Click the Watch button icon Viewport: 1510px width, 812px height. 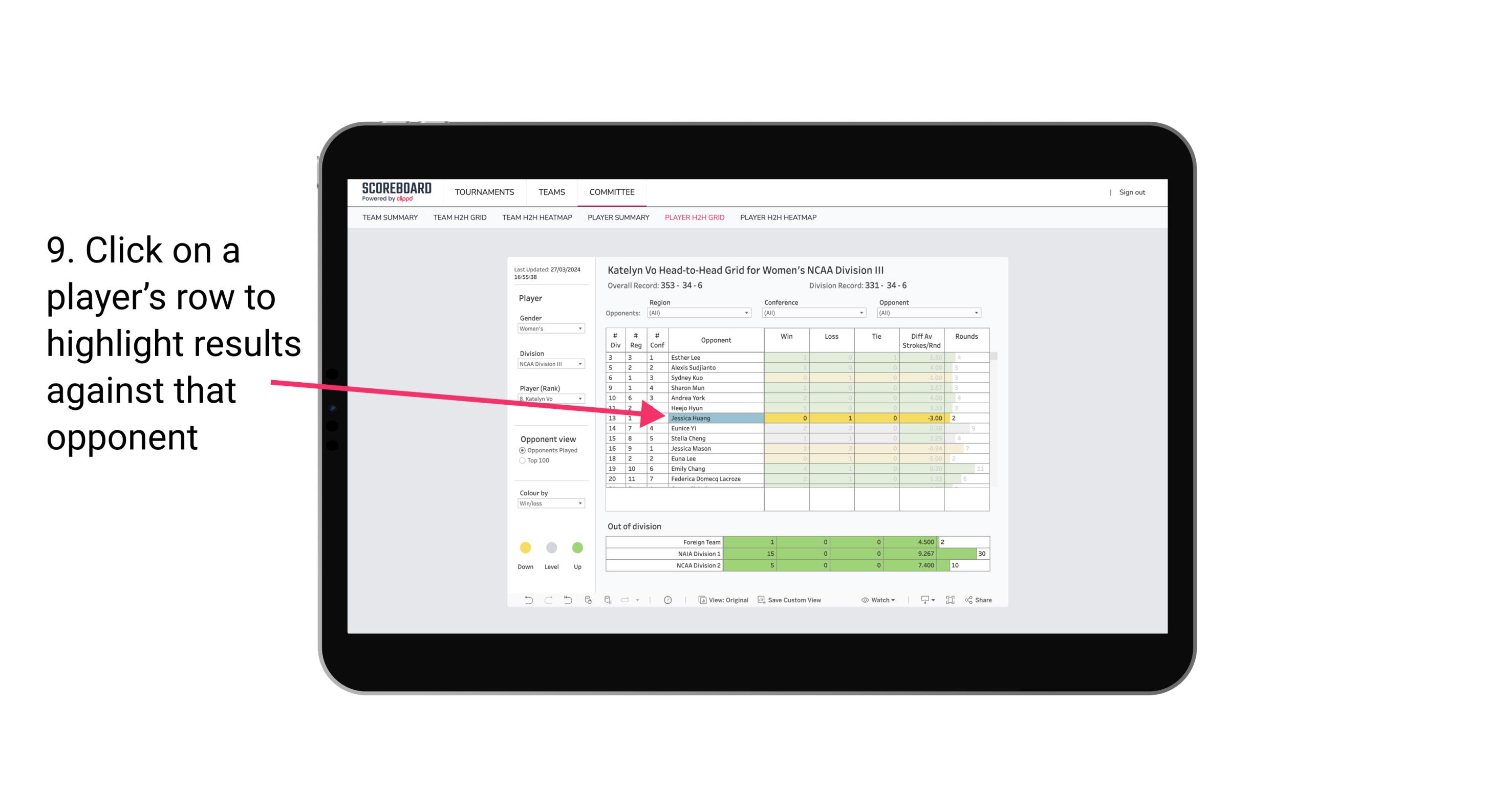tap(863, 600)
